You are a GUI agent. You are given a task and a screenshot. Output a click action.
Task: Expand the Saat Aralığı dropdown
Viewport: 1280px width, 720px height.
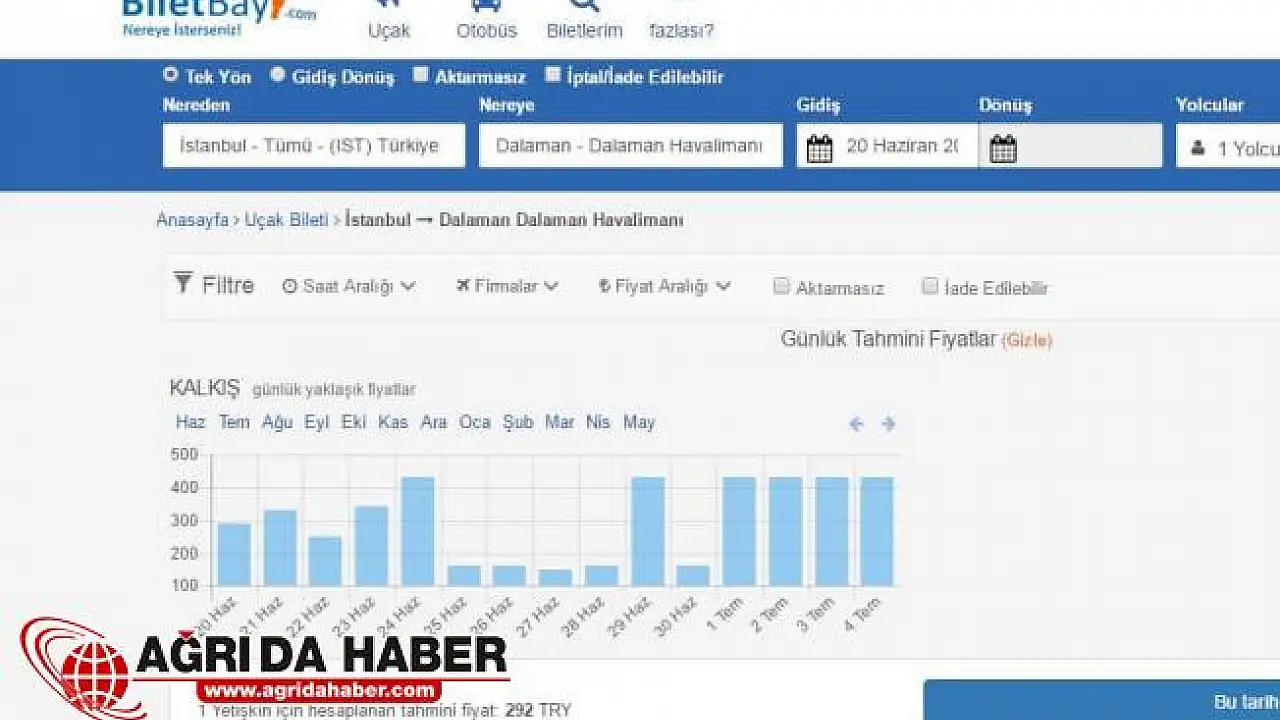[349, 286]
